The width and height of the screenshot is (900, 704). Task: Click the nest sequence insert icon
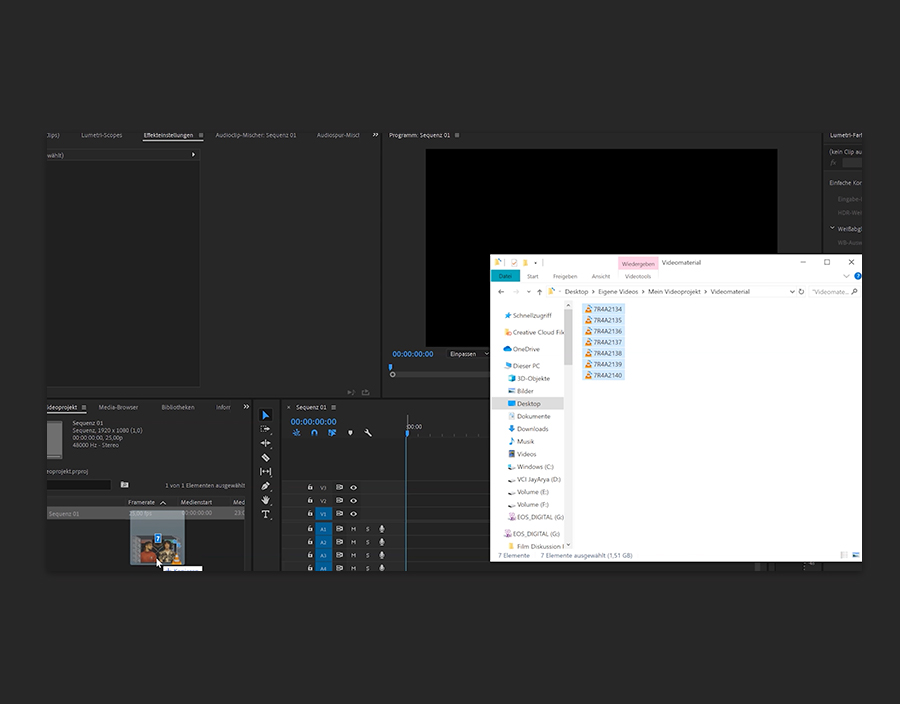296,433
